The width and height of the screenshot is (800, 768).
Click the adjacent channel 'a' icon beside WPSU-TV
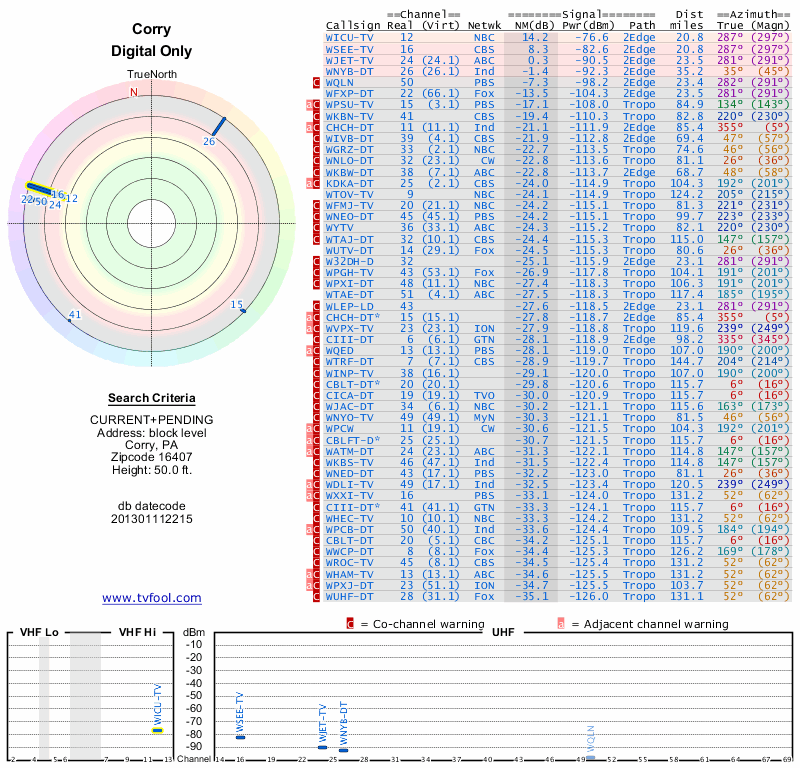(x=310, y=104)
